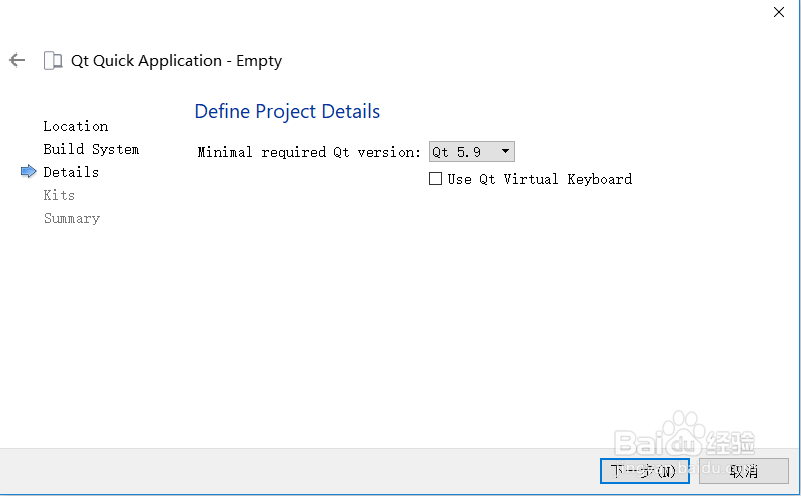The image size is (801, 496).
Task: Go back using the left arrow icon
Action: coord(17,60)
